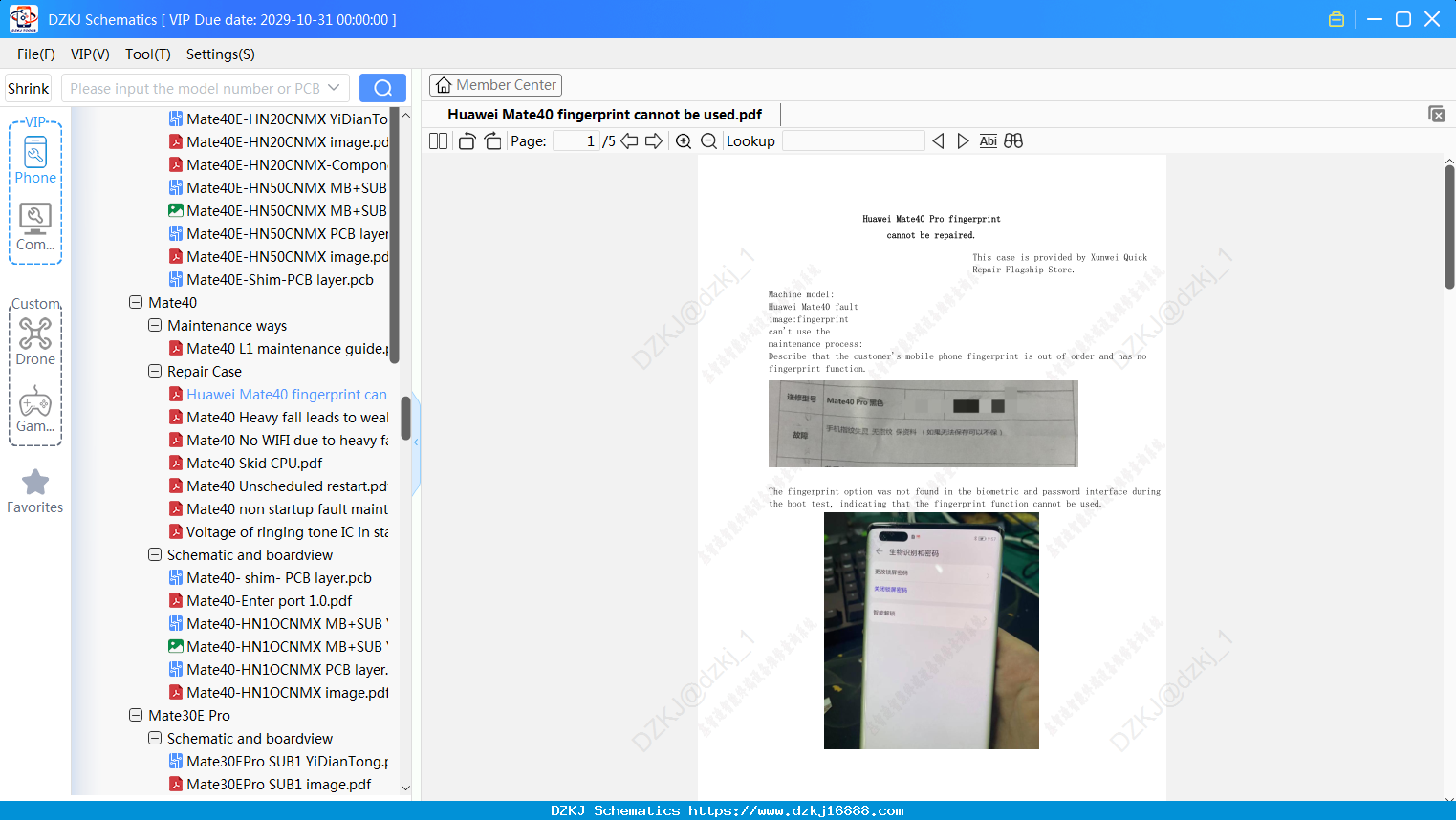Collapse the Repair Case node
This screenshot has width=1456, height=820.
pyautogui.click(x=155, y=372)
